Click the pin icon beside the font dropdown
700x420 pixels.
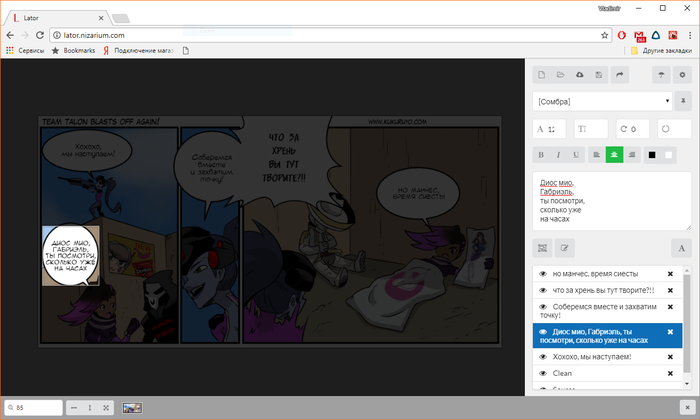click(x=683, y=101)
